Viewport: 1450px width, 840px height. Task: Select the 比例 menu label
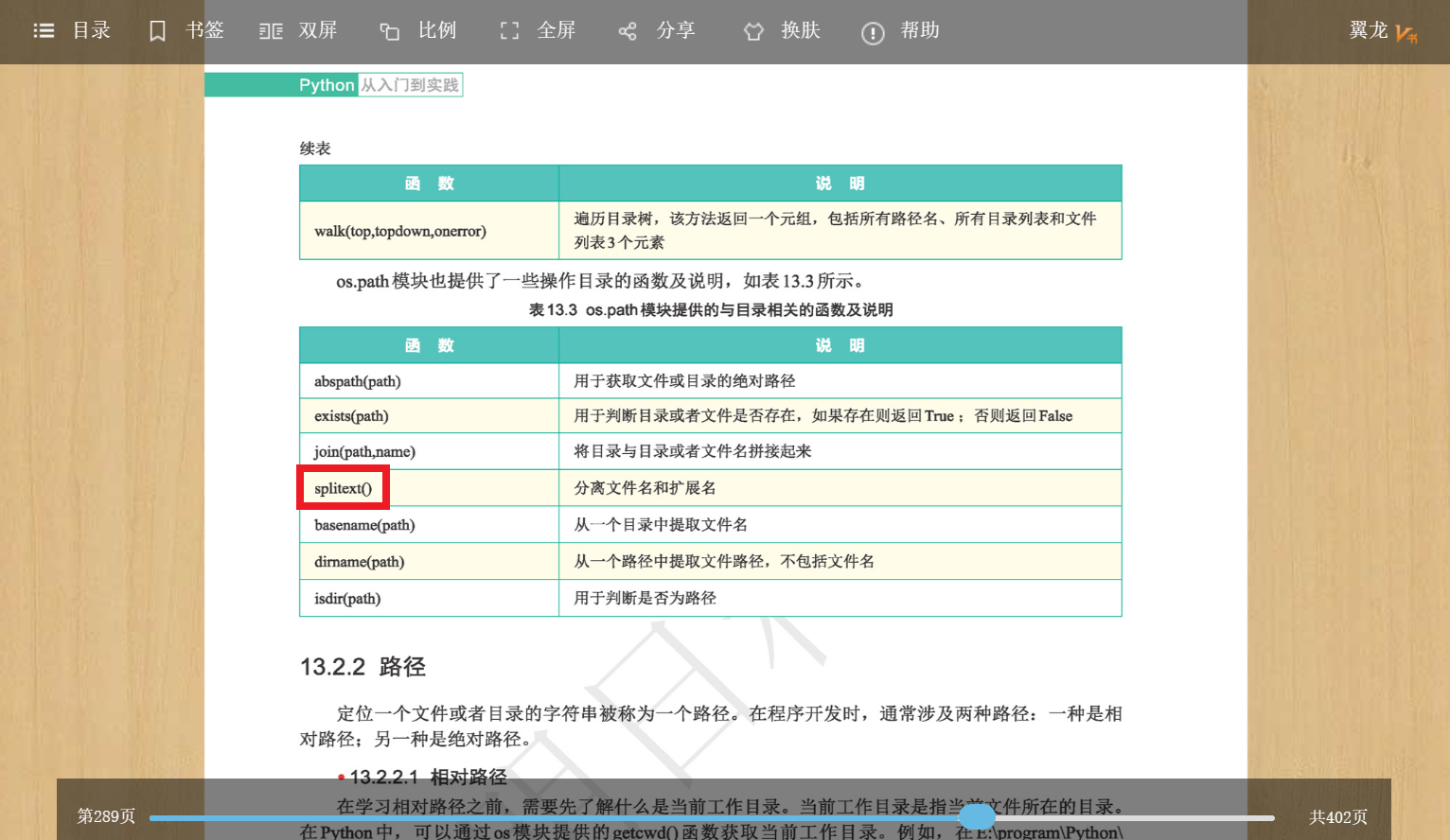point(437,30)
